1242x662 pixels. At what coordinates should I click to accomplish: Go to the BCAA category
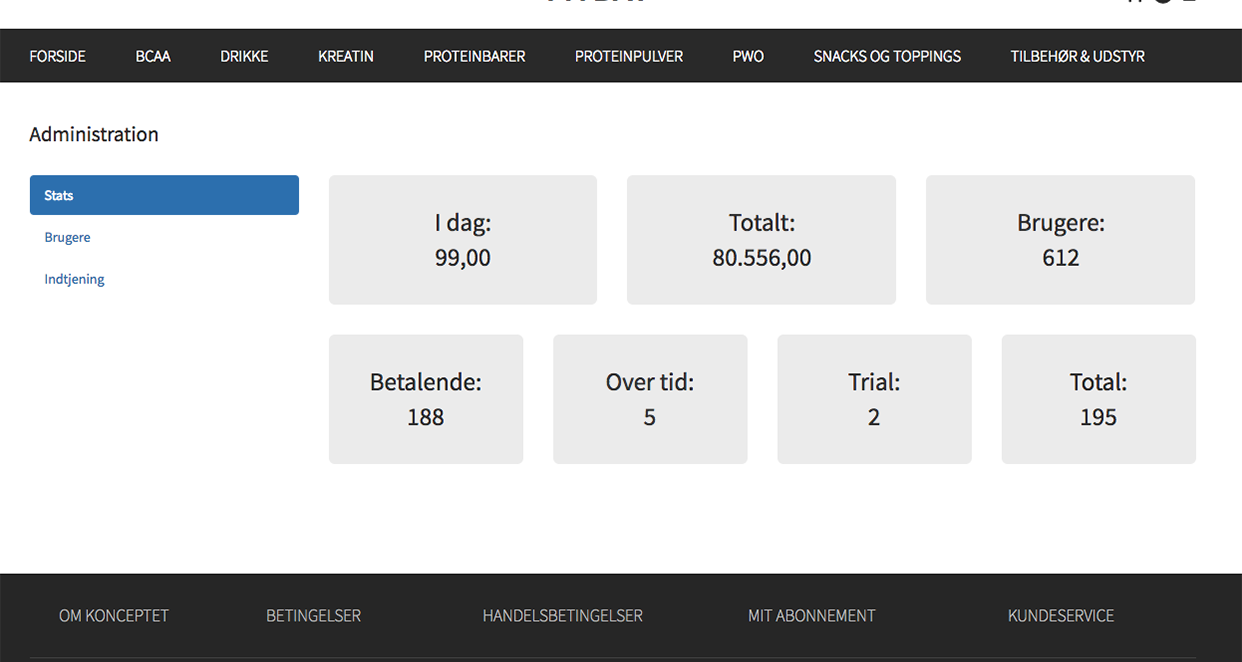click(x=153, y=56)
